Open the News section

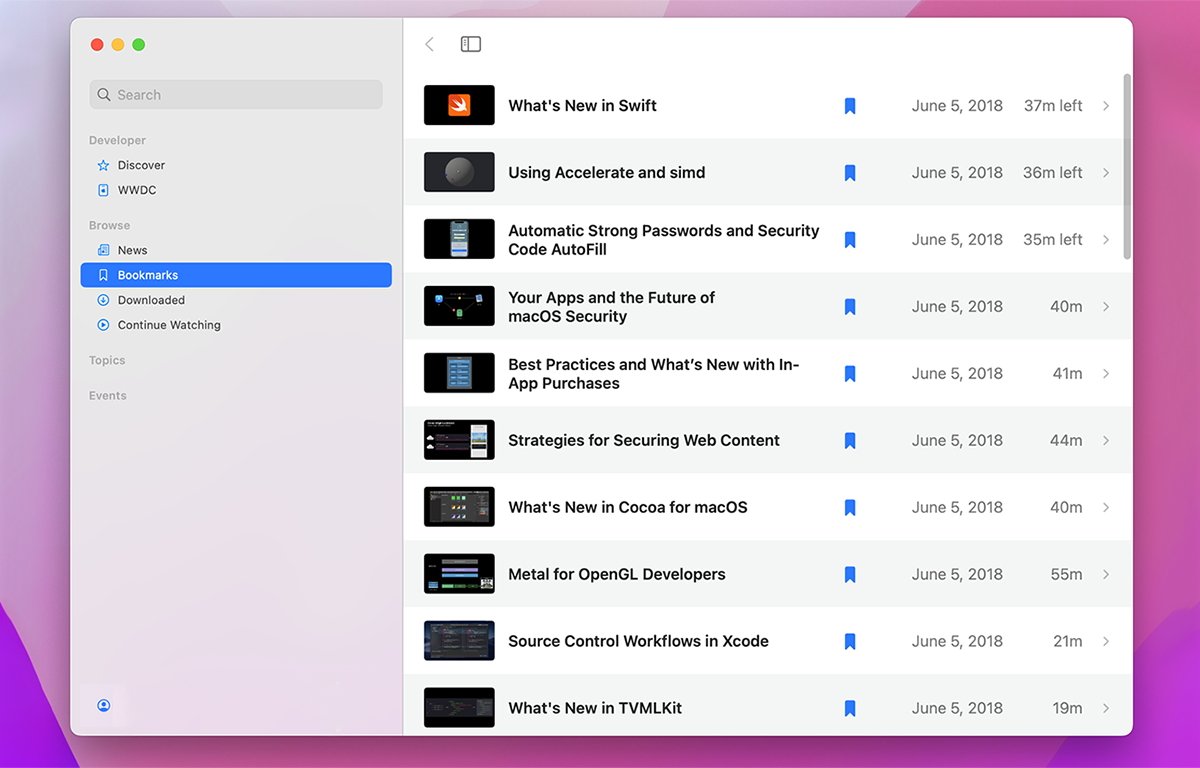[132, 250]
